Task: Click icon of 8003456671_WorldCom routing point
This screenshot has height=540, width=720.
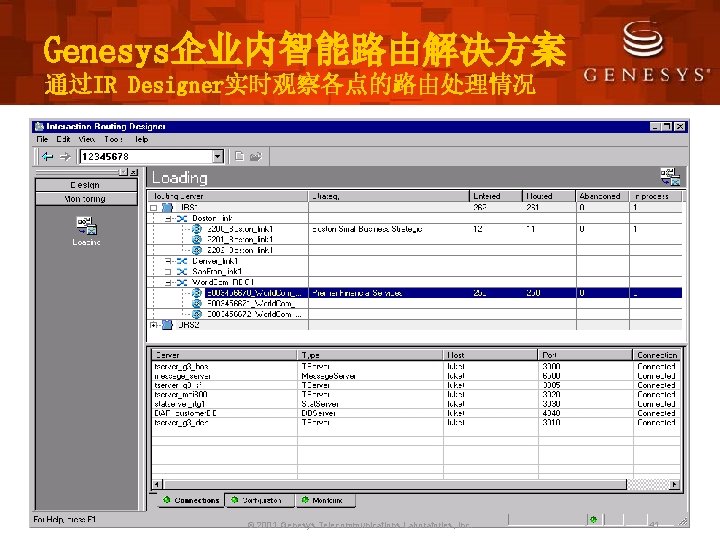Action: click(197, 303)
